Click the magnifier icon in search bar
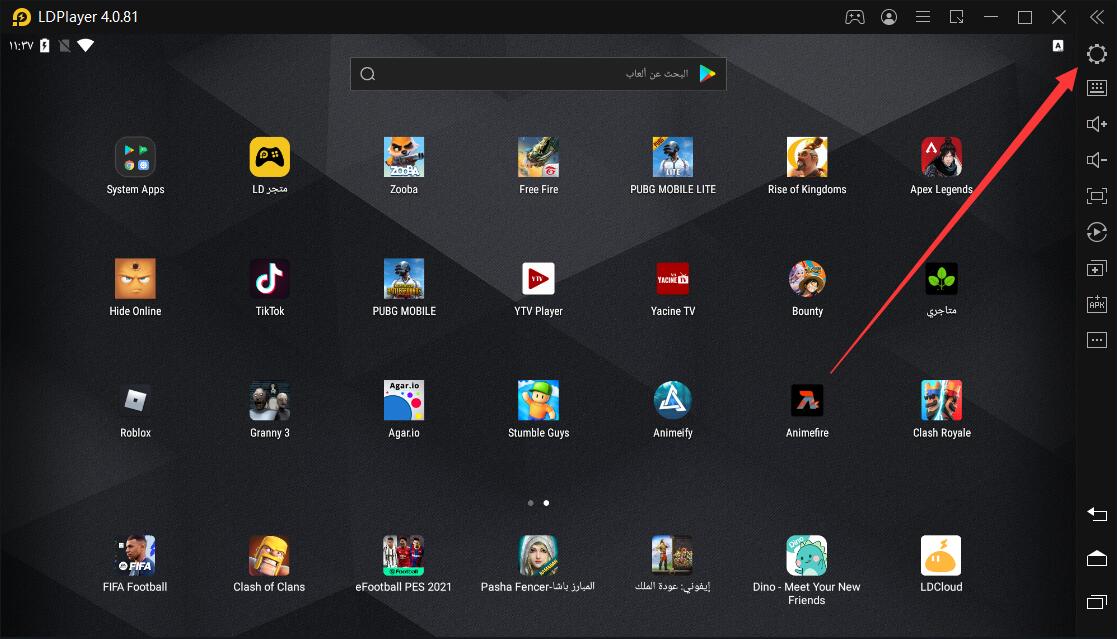The height and width of the screenshot is (639, 1117). 368,74
